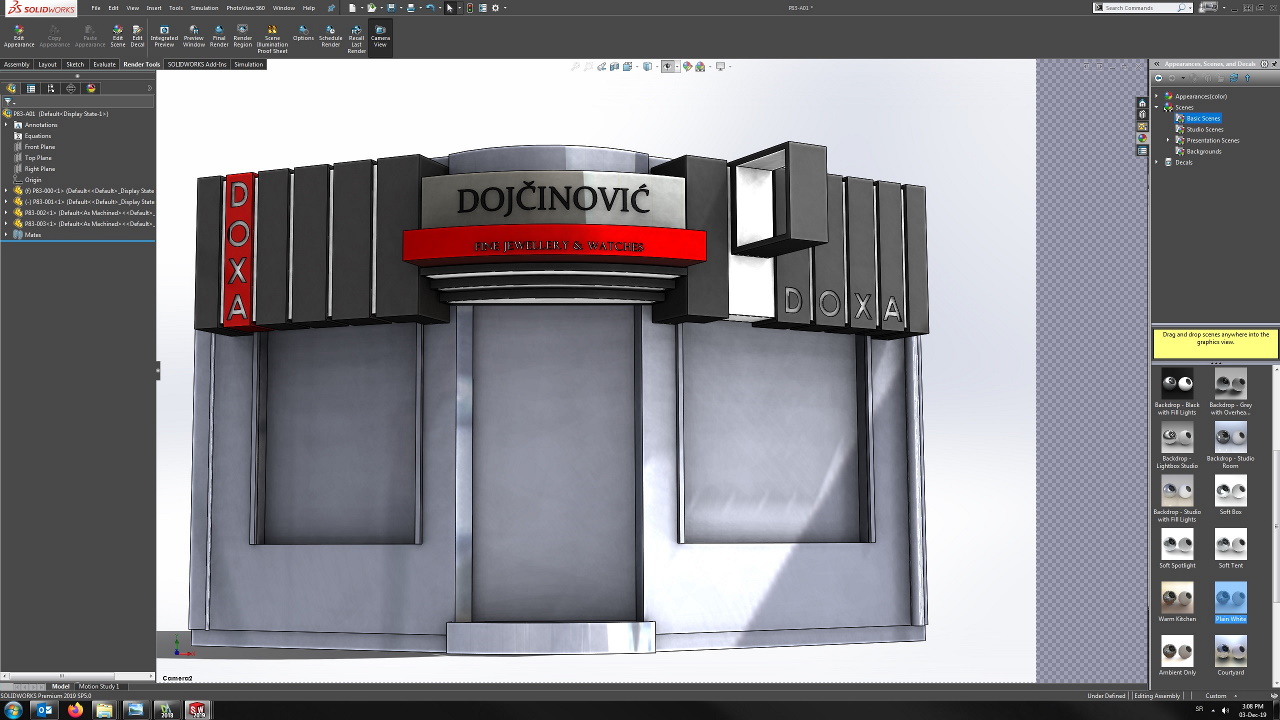Click the Edit Appearance tool

click(x=18, y=36)
